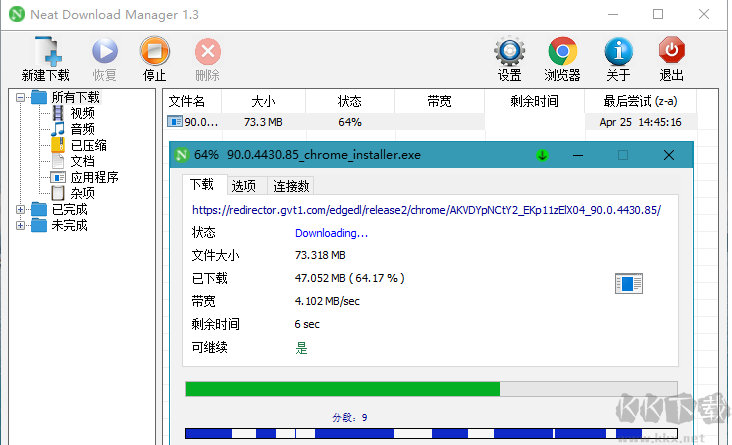The image size is (732, 445).
Task: Sort by 大小 column header
Action: point(263,101)
